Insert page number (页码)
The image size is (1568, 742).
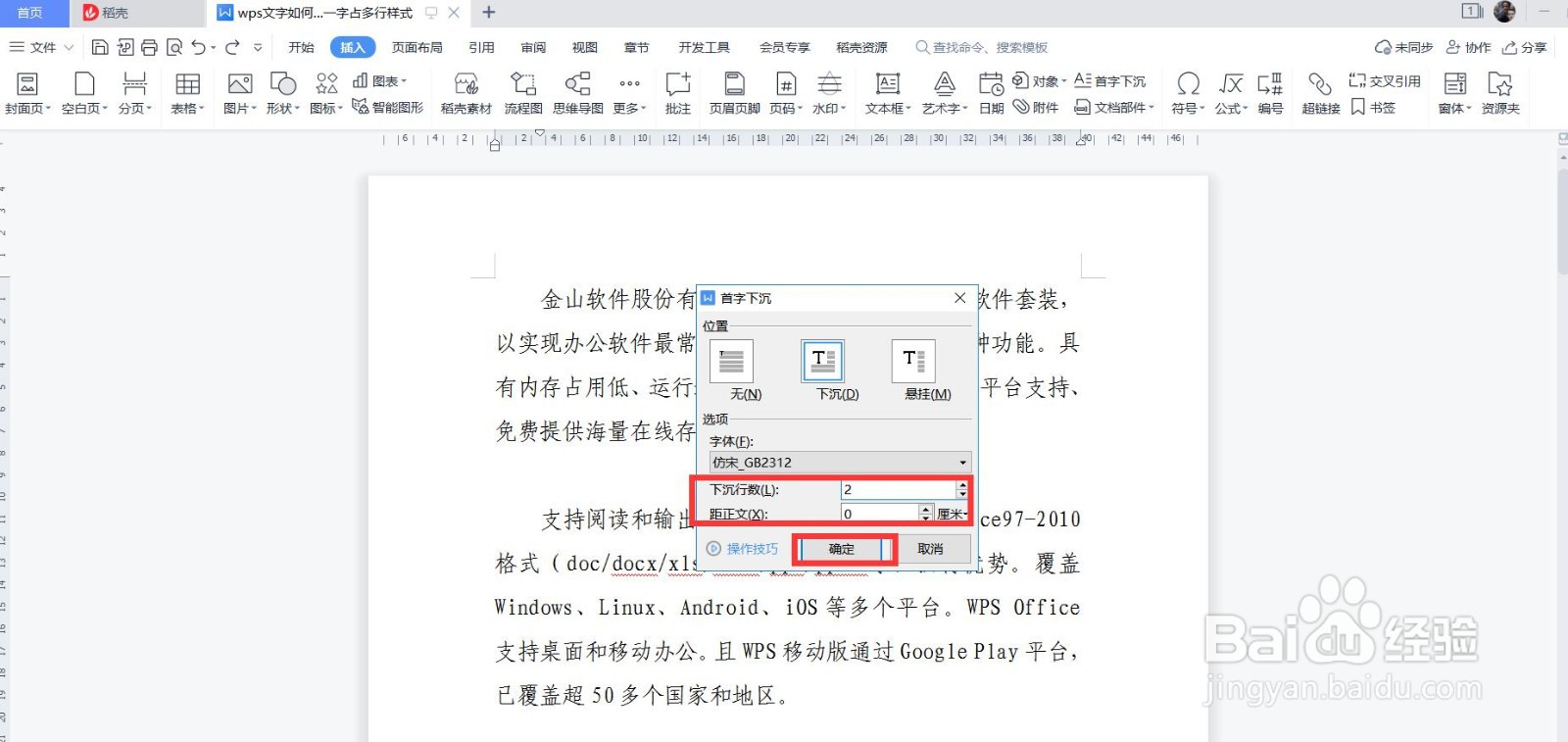pyautogui.click(x=786, y=93)
